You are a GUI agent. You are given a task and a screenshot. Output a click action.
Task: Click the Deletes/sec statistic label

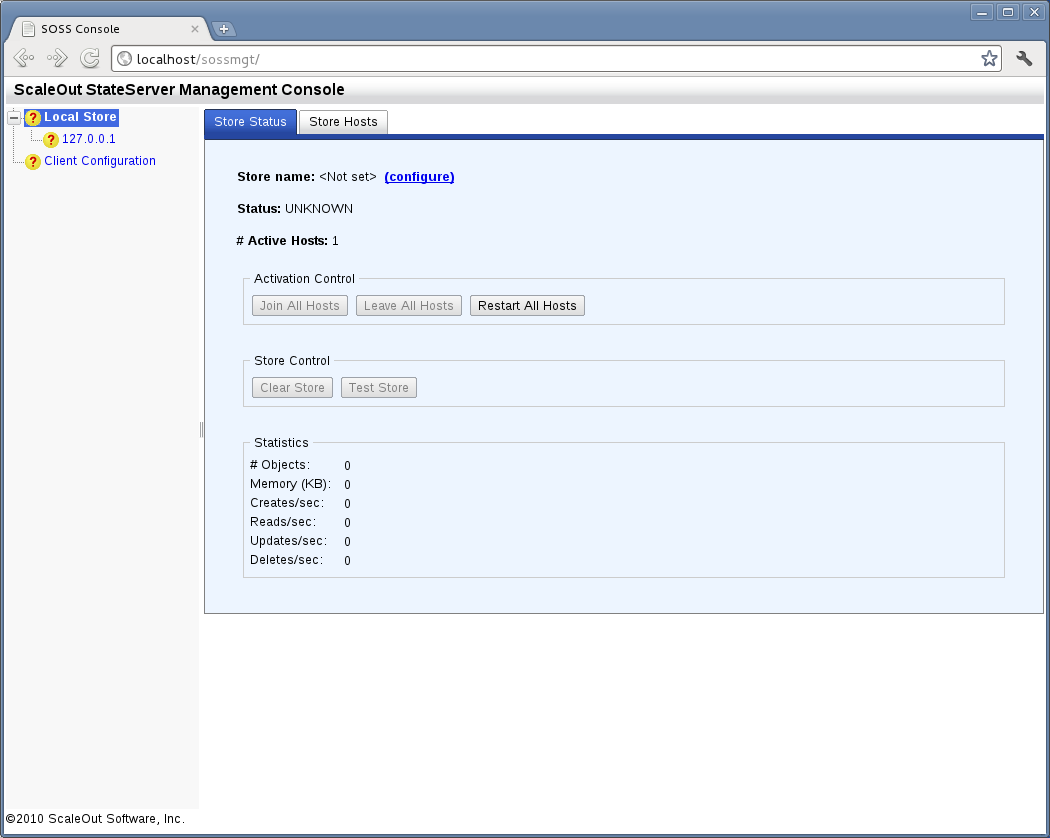coord(287,560)
